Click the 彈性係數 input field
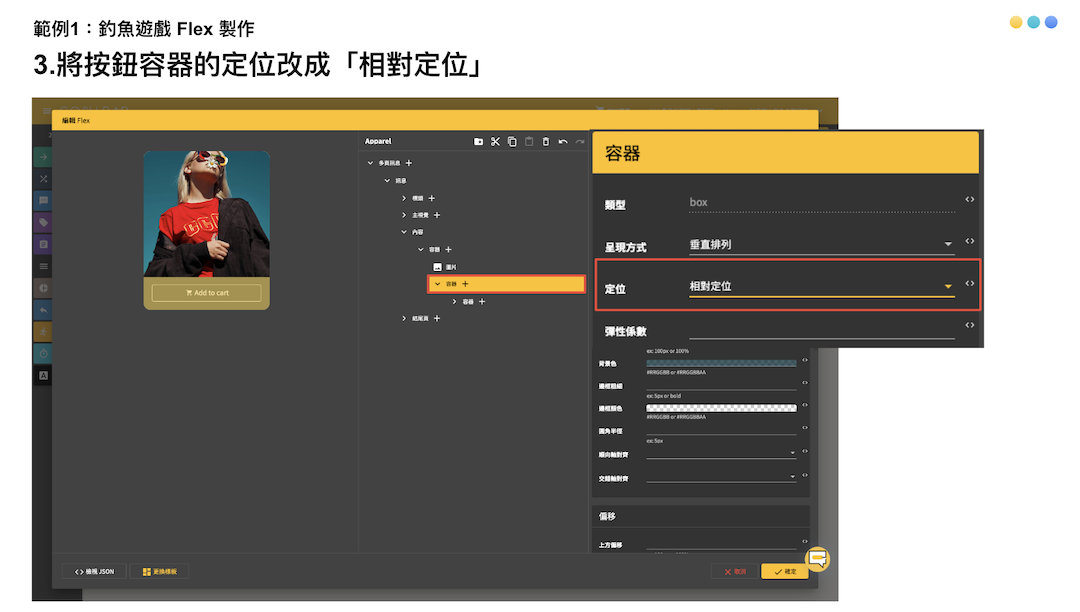The height and width of the screenshot is (612, 1080). [822, 329]
